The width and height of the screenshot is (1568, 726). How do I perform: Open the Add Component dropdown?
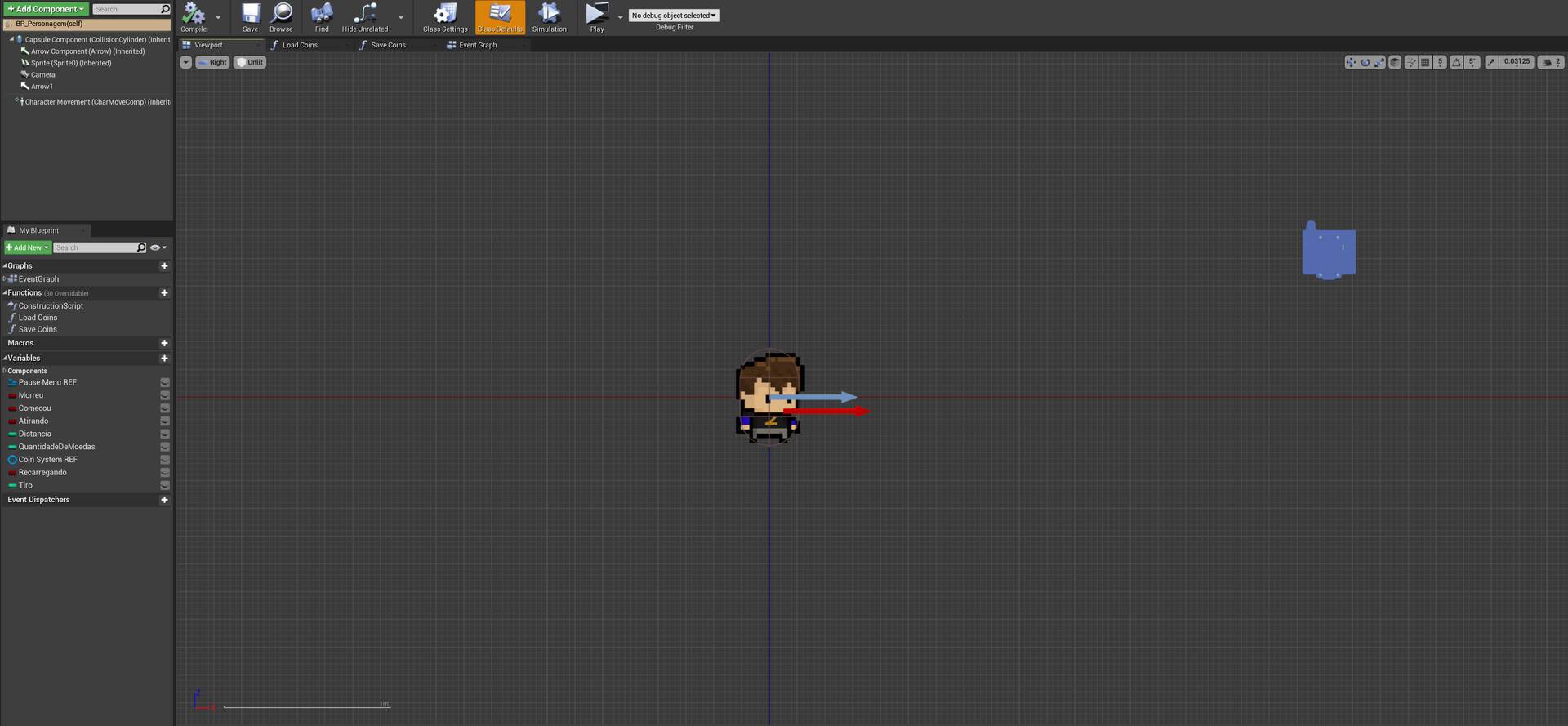coord(46,9)
